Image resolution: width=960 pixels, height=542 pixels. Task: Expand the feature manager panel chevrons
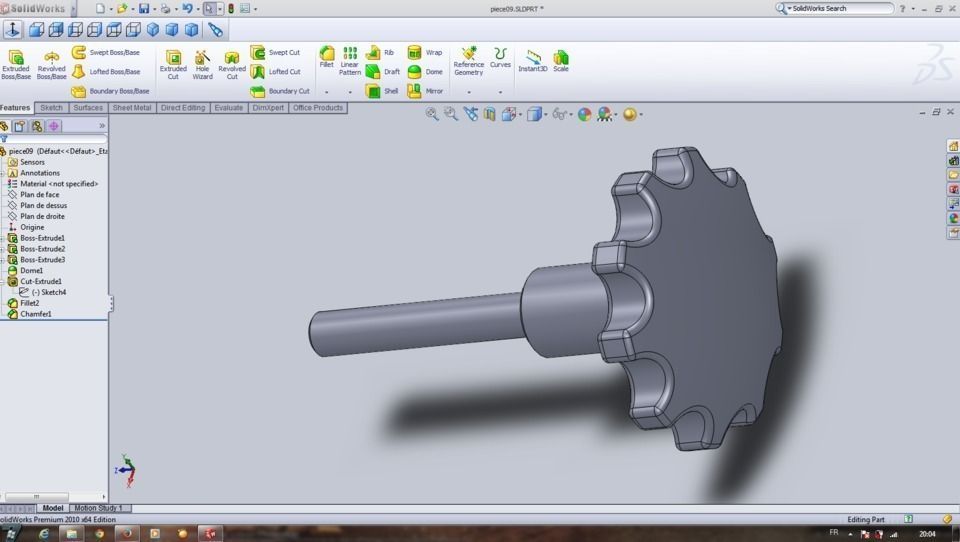coord(102,126)
